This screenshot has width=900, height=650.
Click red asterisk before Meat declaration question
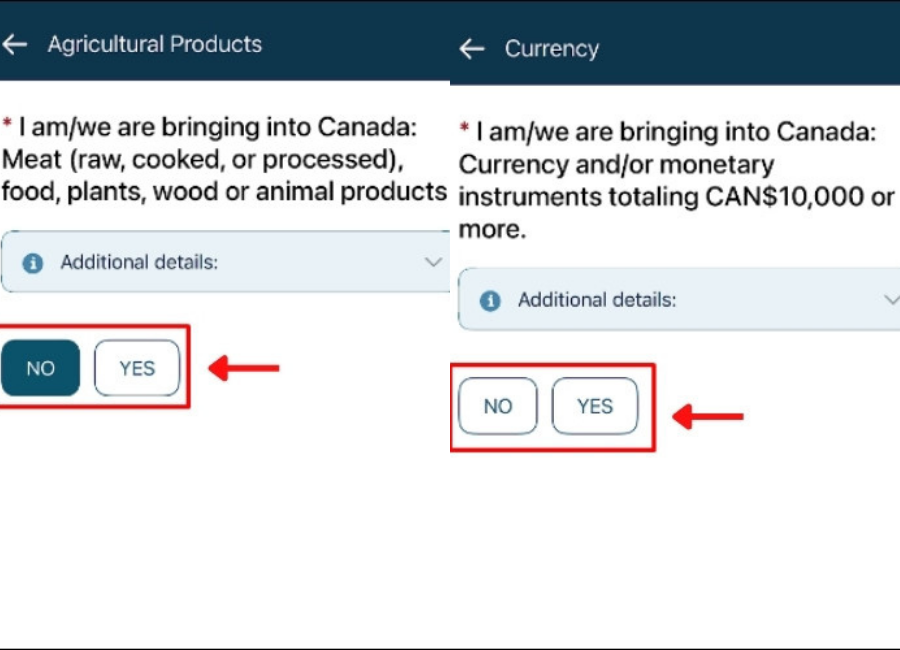tap(7, 127)
